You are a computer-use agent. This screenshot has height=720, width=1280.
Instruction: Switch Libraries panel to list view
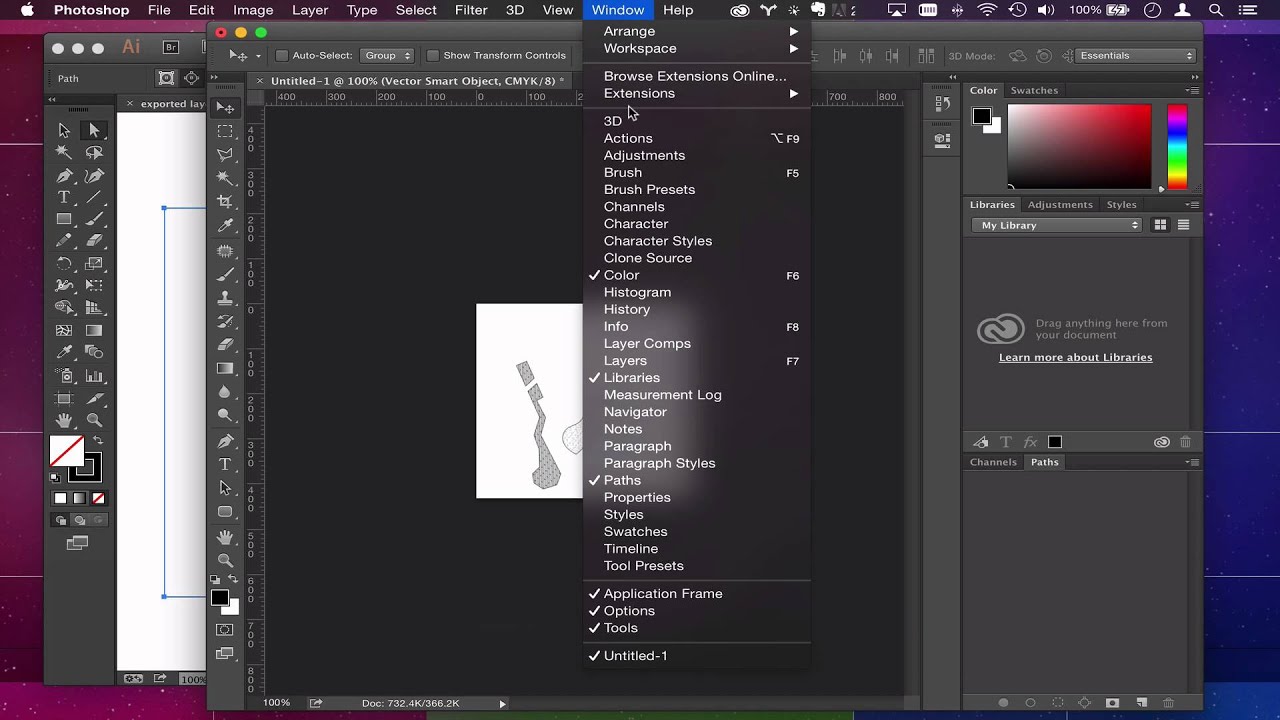(x=1183, y=225)
